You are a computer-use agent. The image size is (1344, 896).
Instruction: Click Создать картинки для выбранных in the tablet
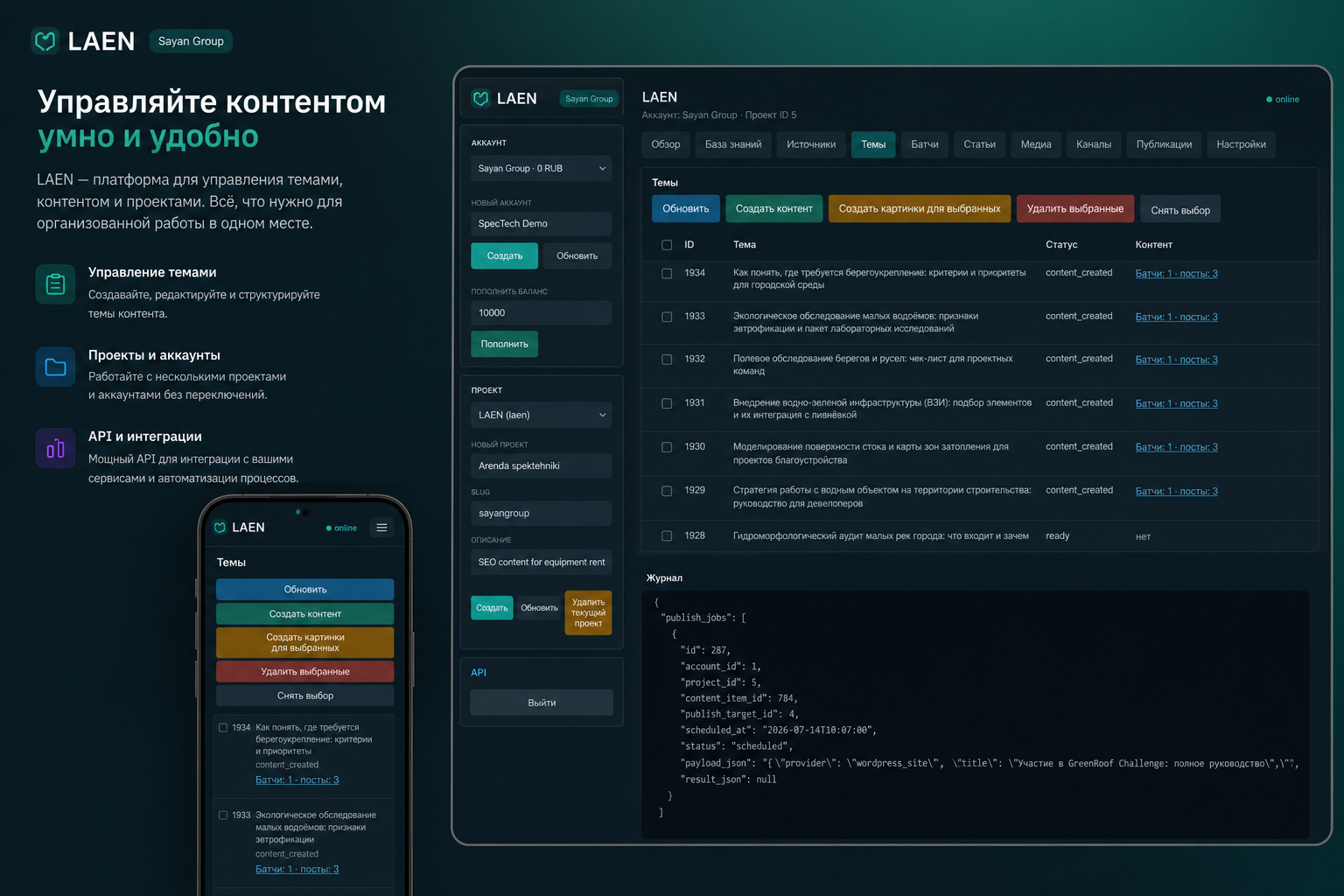point(920,208)
